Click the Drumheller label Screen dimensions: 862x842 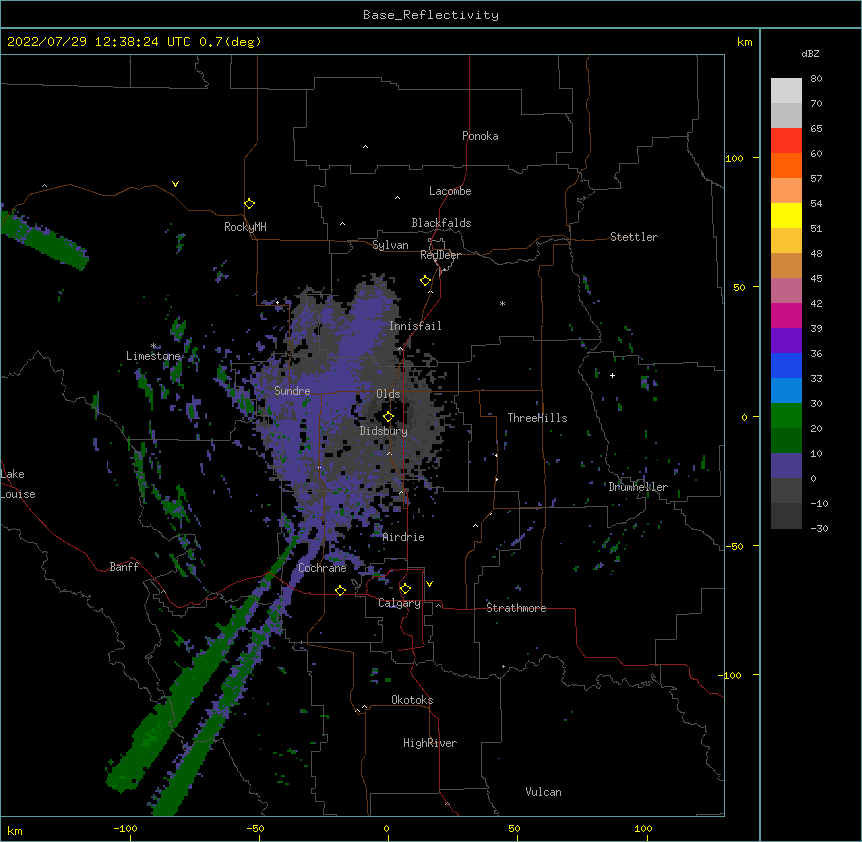tap(638, 487)
